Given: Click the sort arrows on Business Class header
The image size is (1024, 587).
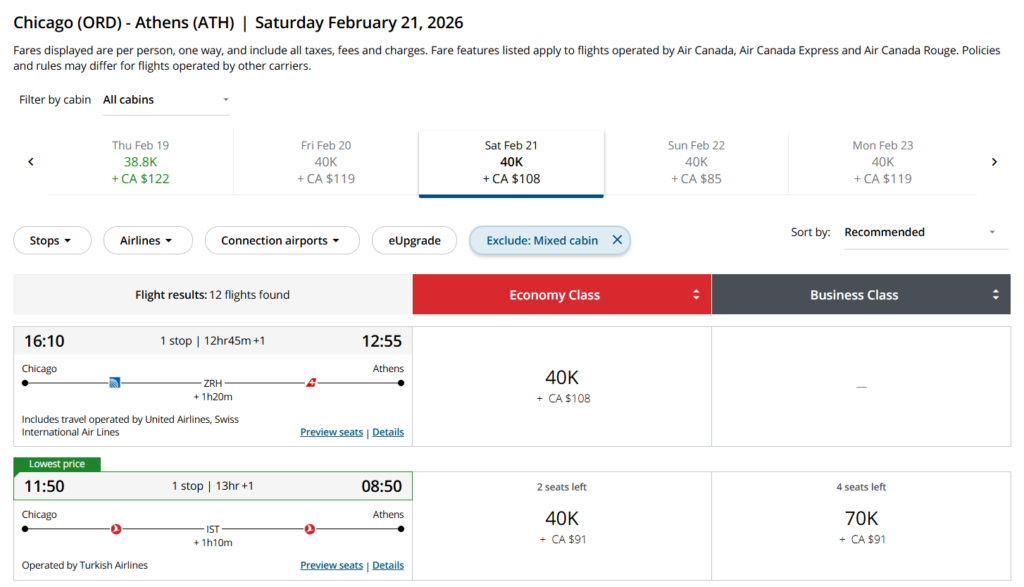Looking at the screenshot, I should [996, 294].
